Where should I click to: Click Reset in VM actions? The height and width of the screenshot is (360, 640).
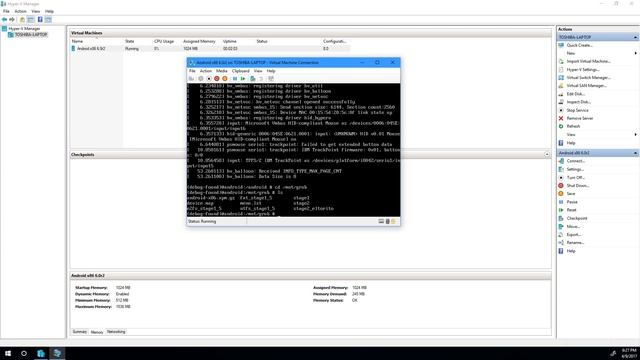point(571,210)
